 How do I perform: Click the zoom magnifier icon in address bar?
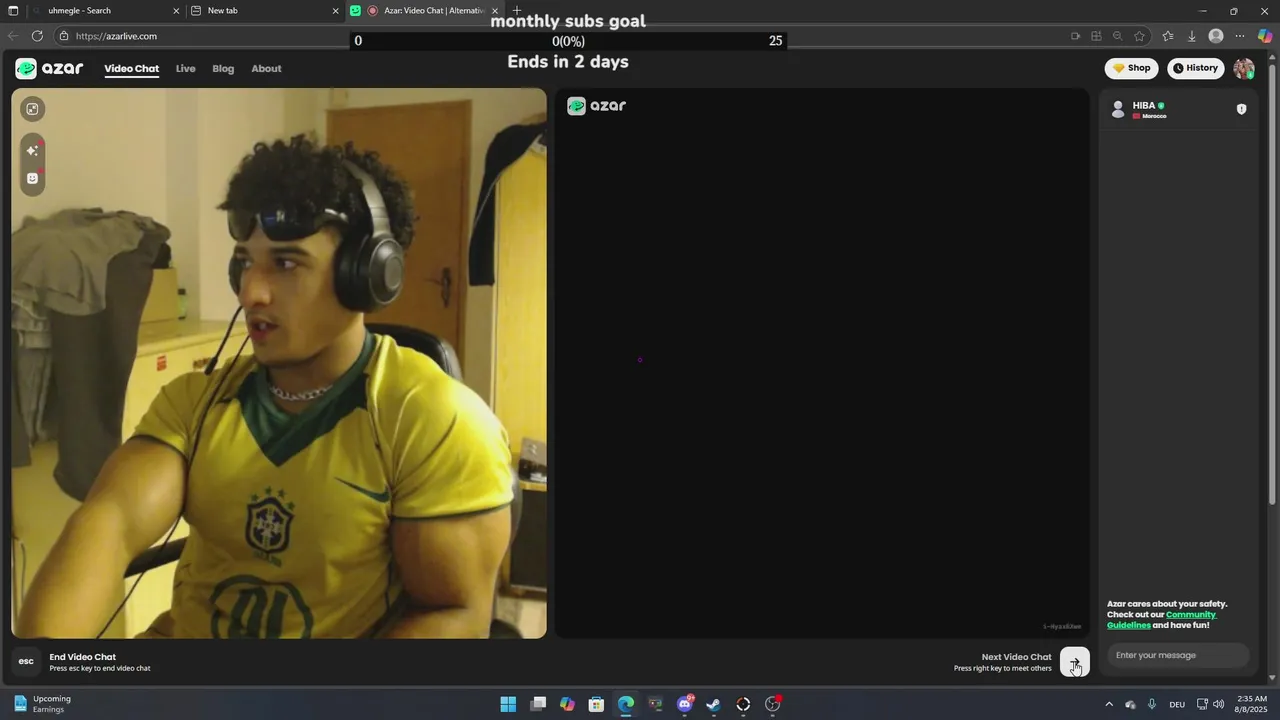(x=1117, y=36)
